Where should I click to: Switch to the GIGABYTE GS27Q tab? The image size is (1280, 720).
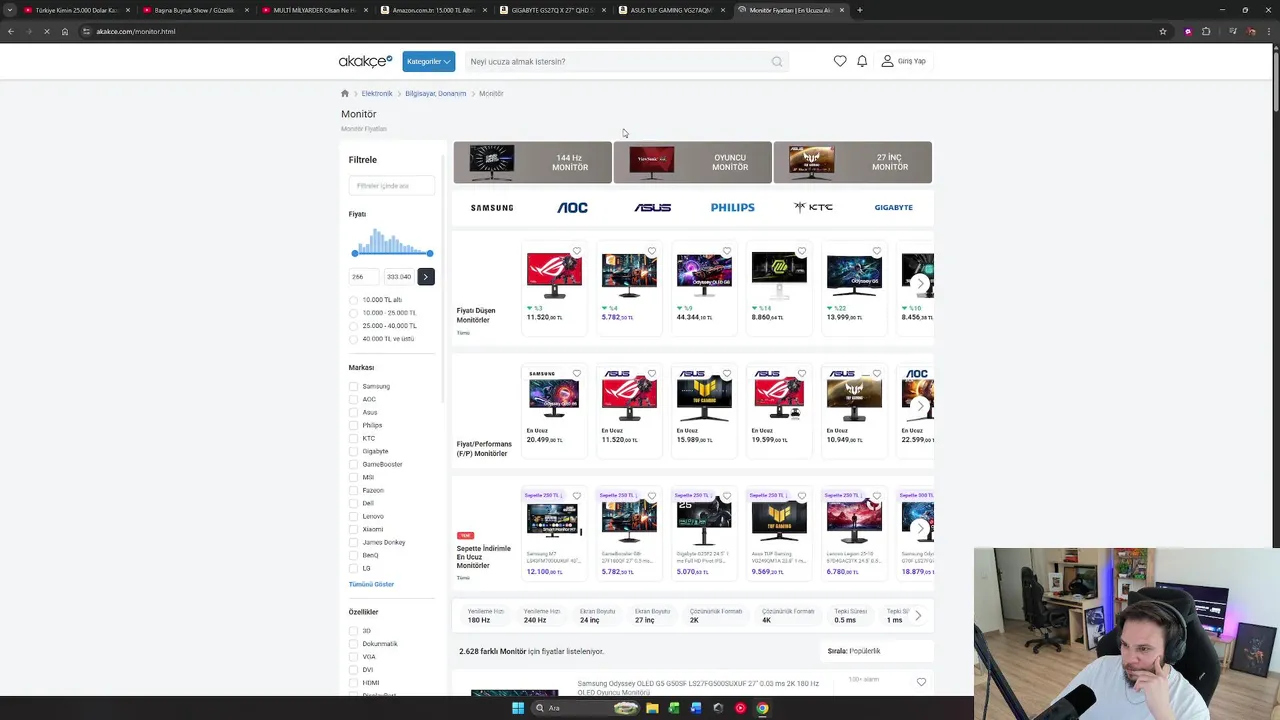553,10
